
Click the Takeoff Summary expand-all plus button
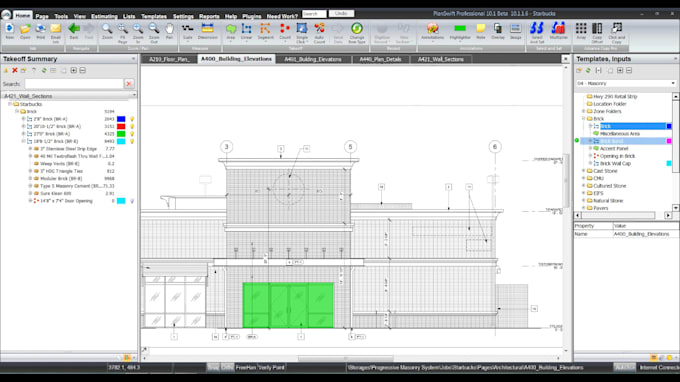73,70
